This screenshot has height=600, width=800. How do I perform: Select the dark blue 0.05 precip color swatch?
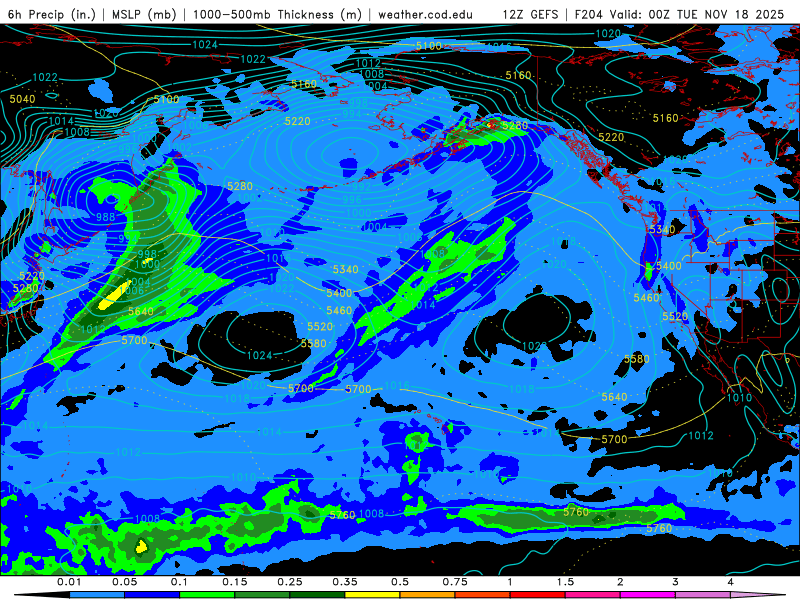tap(152, 595)
